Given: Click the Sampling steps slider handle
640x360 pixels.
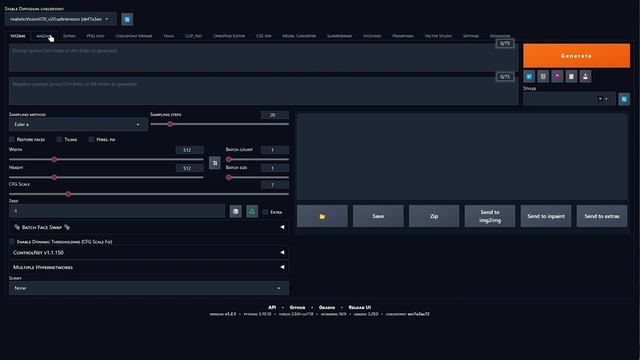Looking at the screenshot, I should tap(170, 124).
